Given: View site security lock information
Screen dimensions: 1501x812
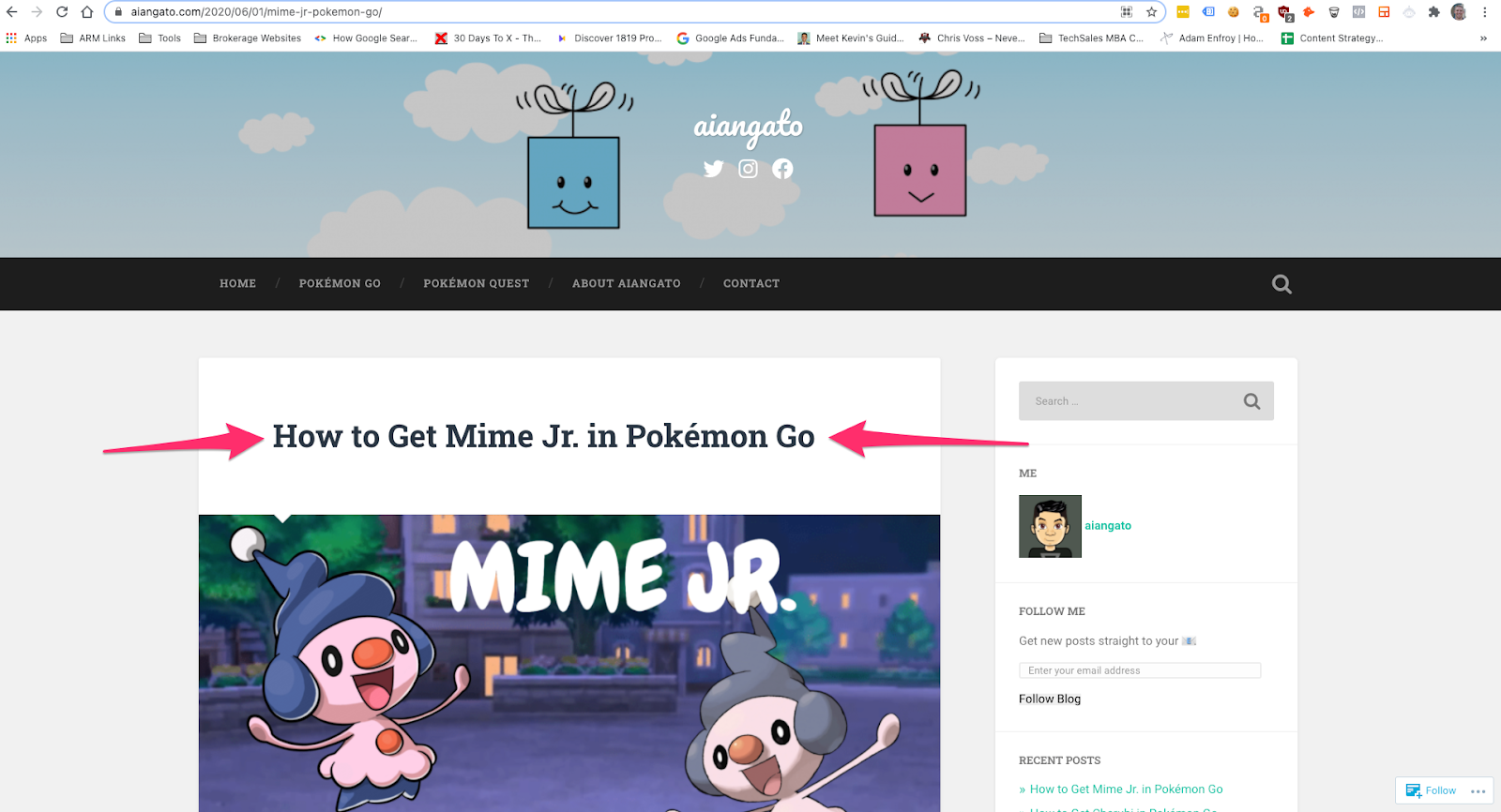Looking at the screenshot, I should 118,12.
